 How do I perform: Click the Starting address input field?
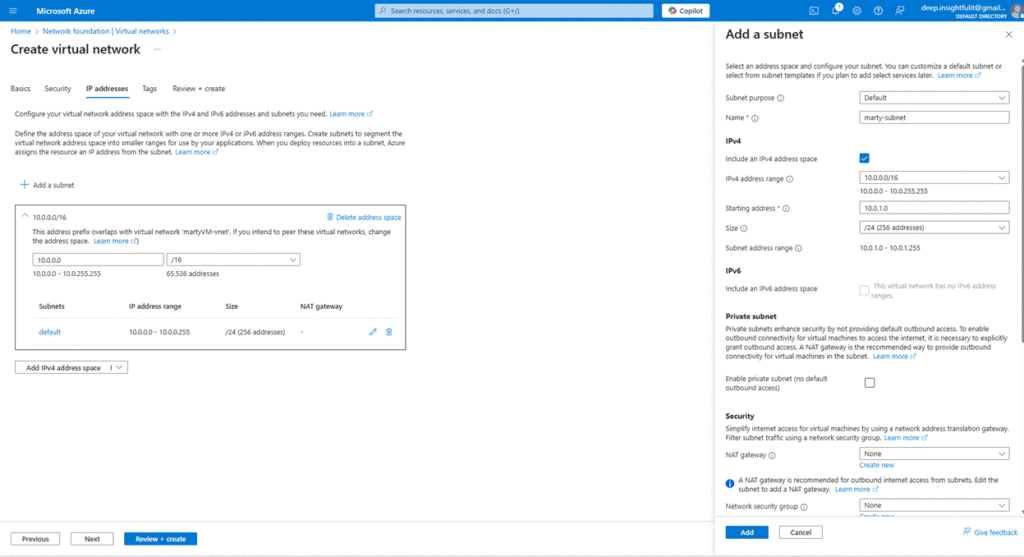(x=934, y=208)
